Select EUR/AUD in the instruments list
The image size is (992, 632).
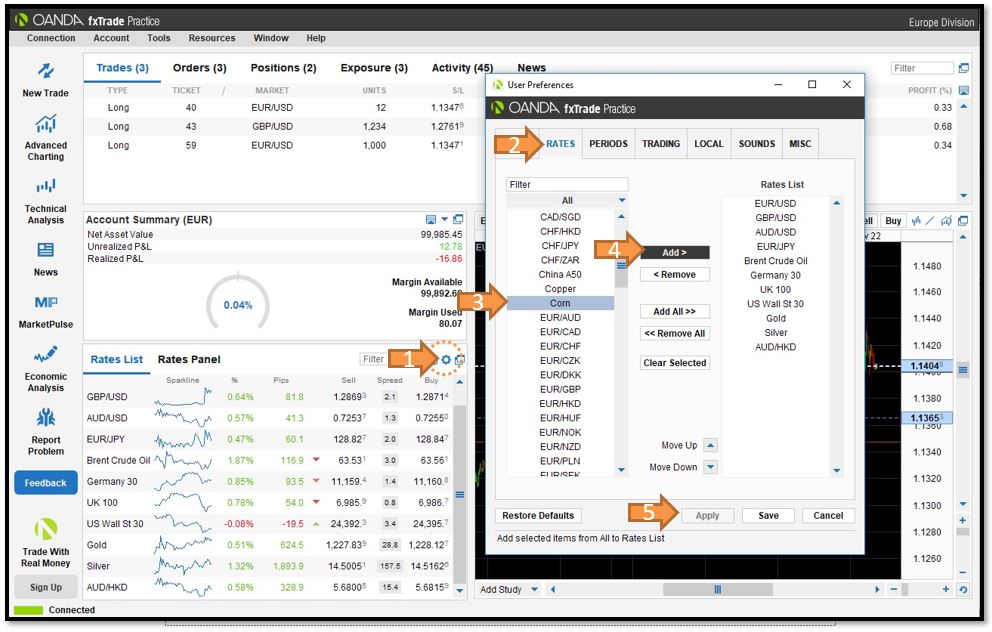pyautogui.click(x=560, y=318)
